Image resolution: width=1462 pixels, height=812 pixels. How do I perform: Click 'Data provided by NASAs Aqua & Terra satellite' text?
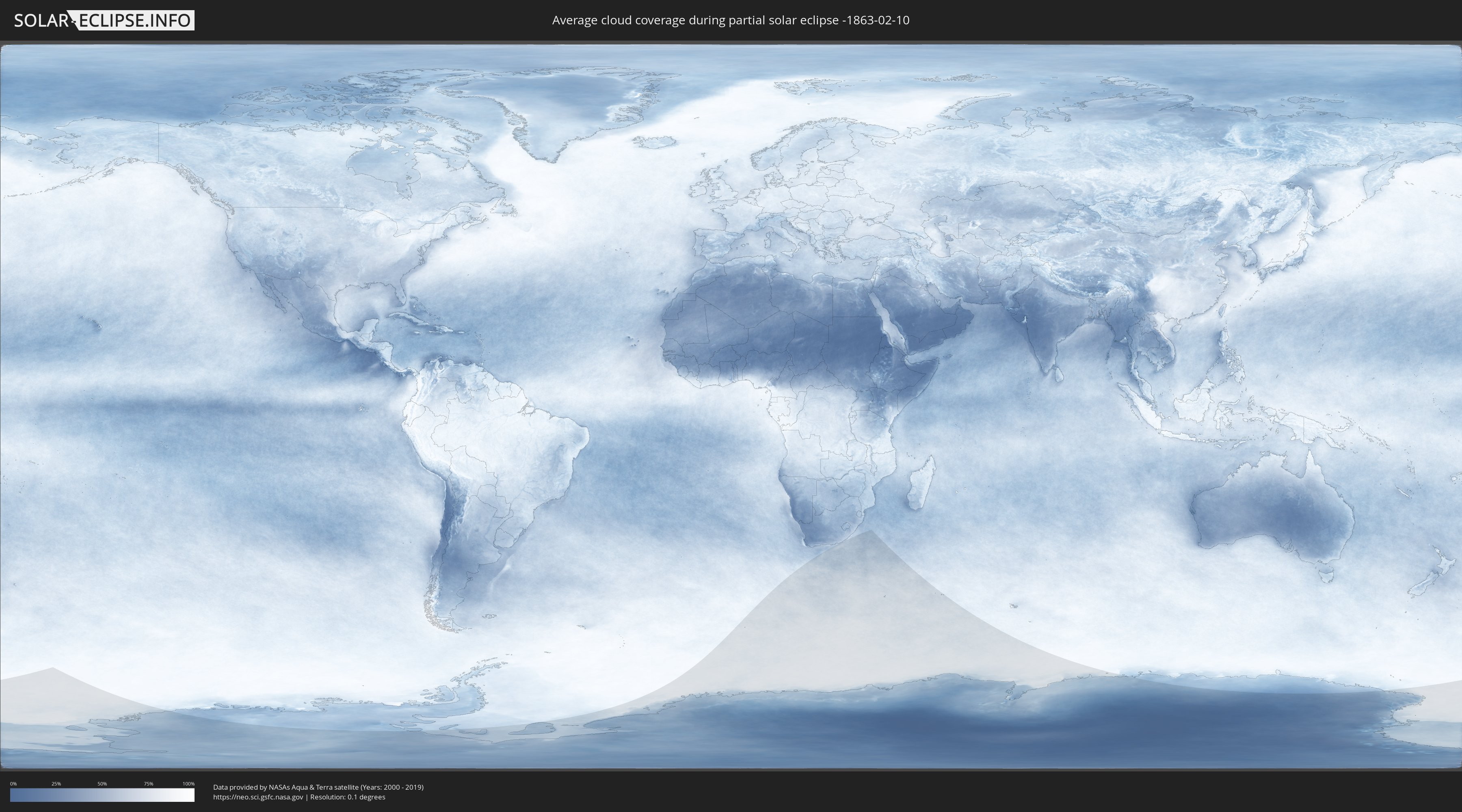tap(285, 787)
